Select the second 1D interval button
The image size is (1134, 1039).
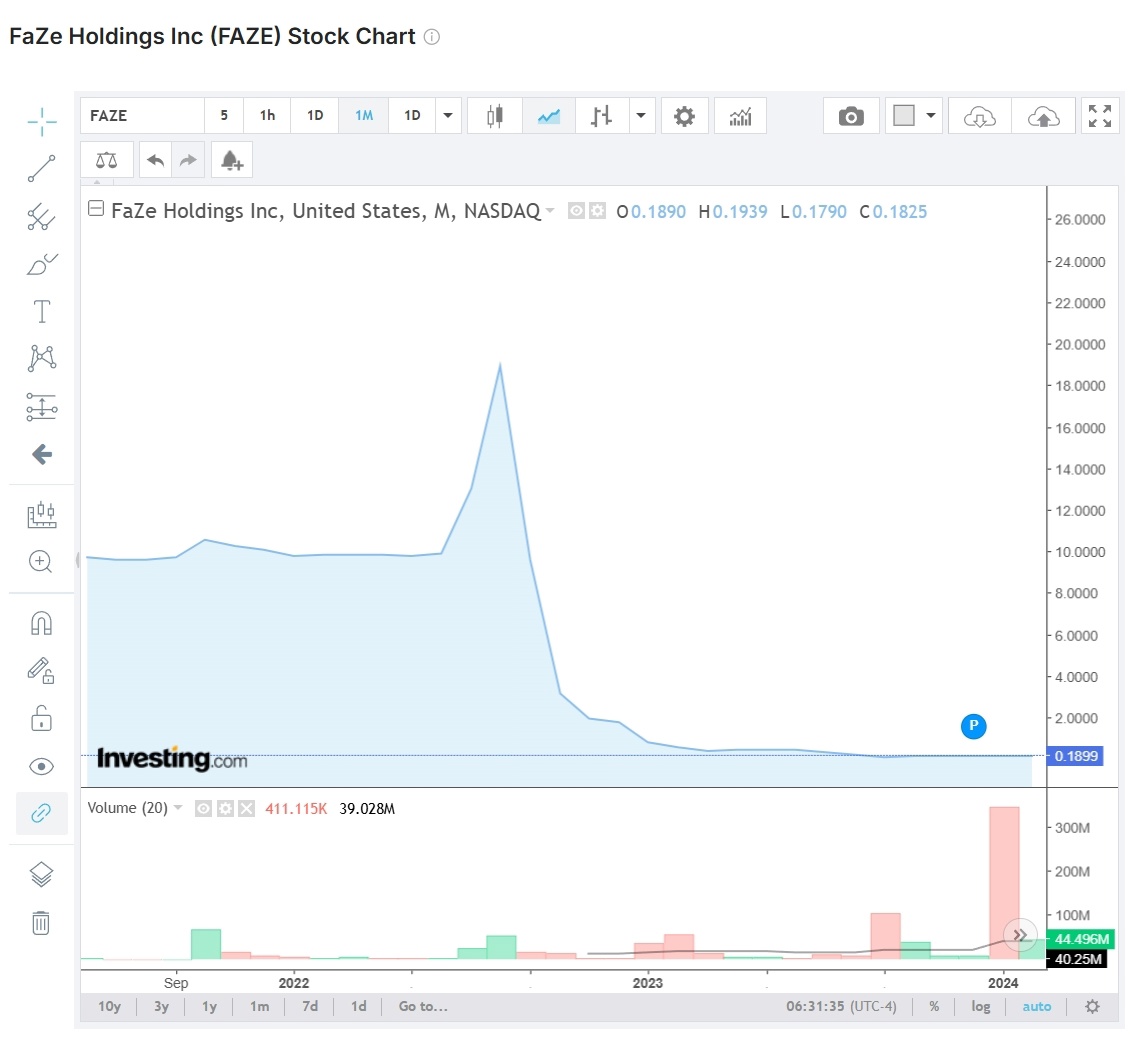tap(412, 116)
